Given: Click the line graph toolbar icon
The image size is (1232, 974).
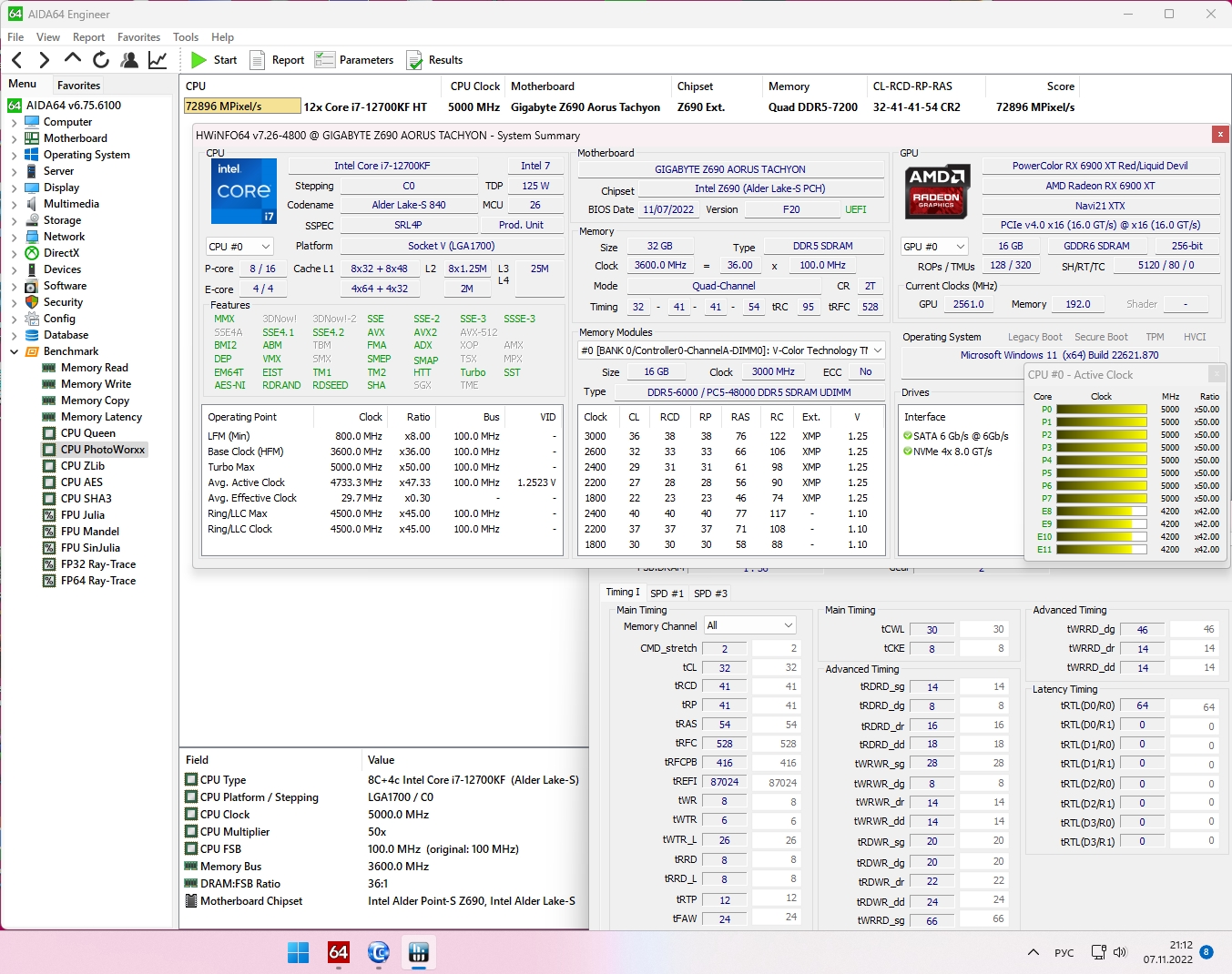Looking at the screenshot, I should pos(158,60).
